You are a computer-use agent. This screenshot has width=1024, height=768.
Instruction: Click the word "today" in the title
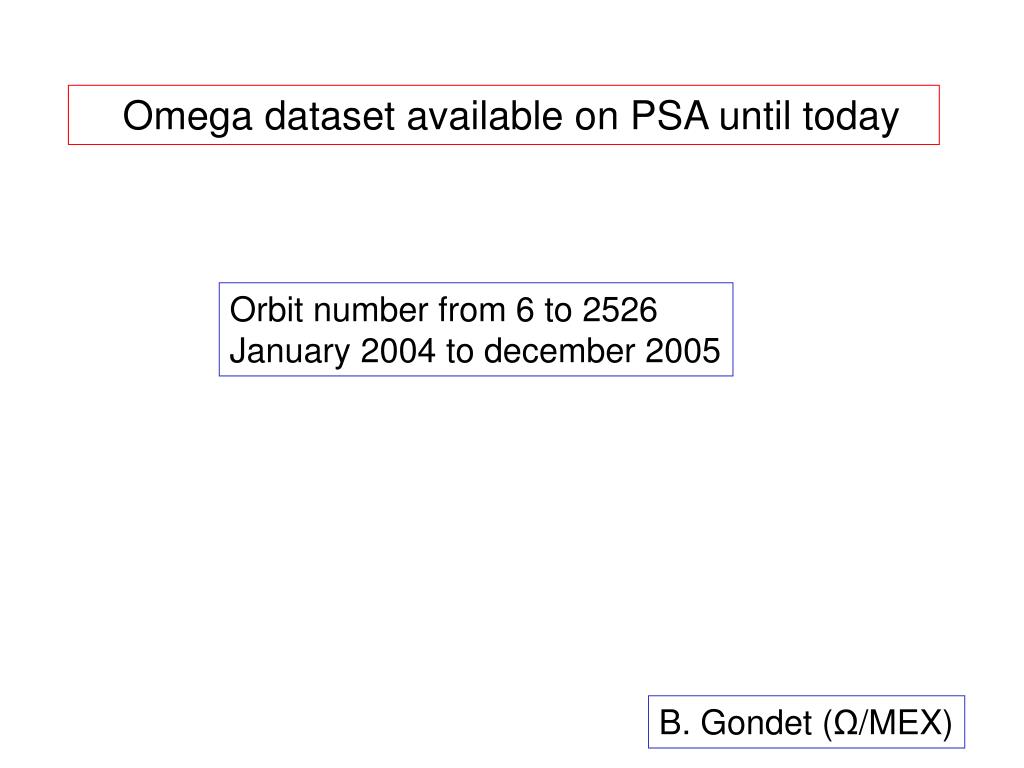(x=850, y=118)
